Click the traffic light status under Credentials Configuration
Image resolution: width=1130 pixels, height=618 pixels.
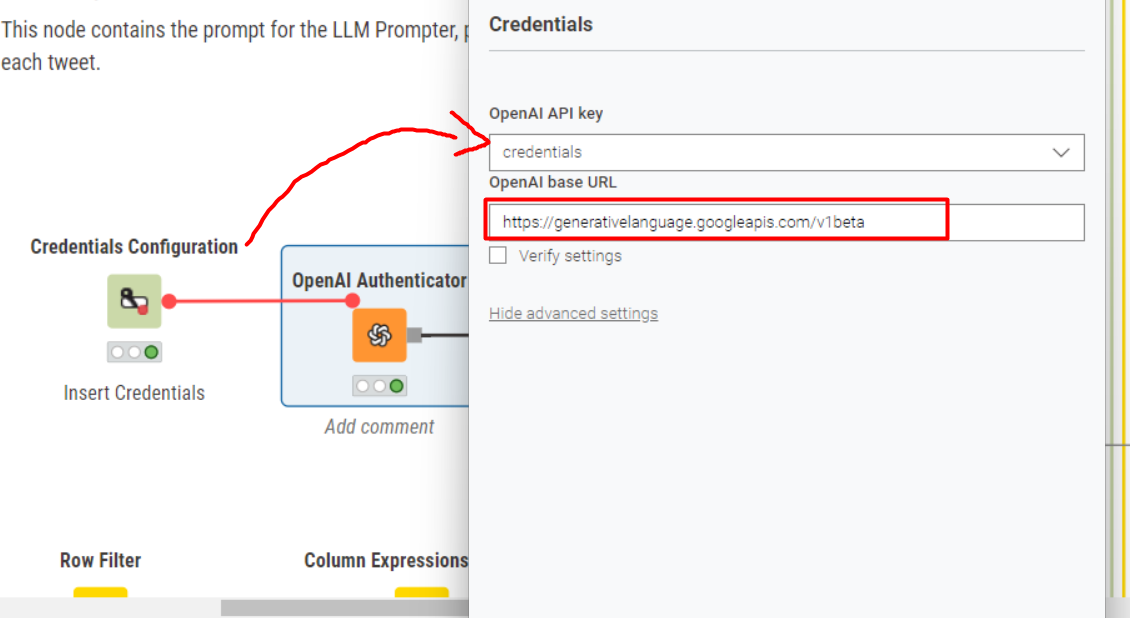[134, 352]
